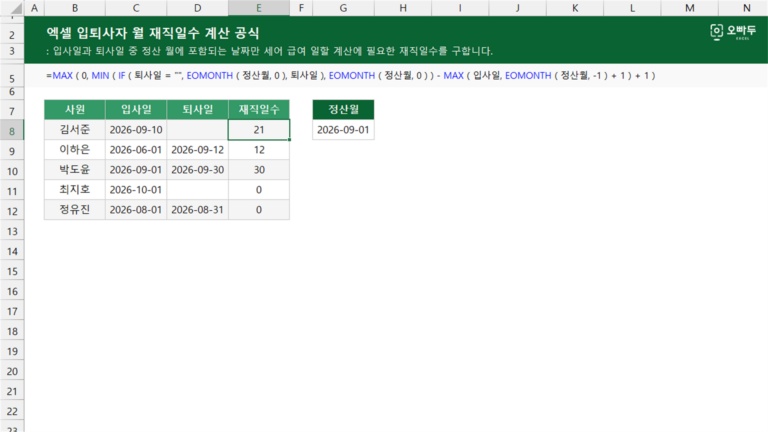Select the cell with name 박도윤
768x432 pixels.
coord(75,170)
